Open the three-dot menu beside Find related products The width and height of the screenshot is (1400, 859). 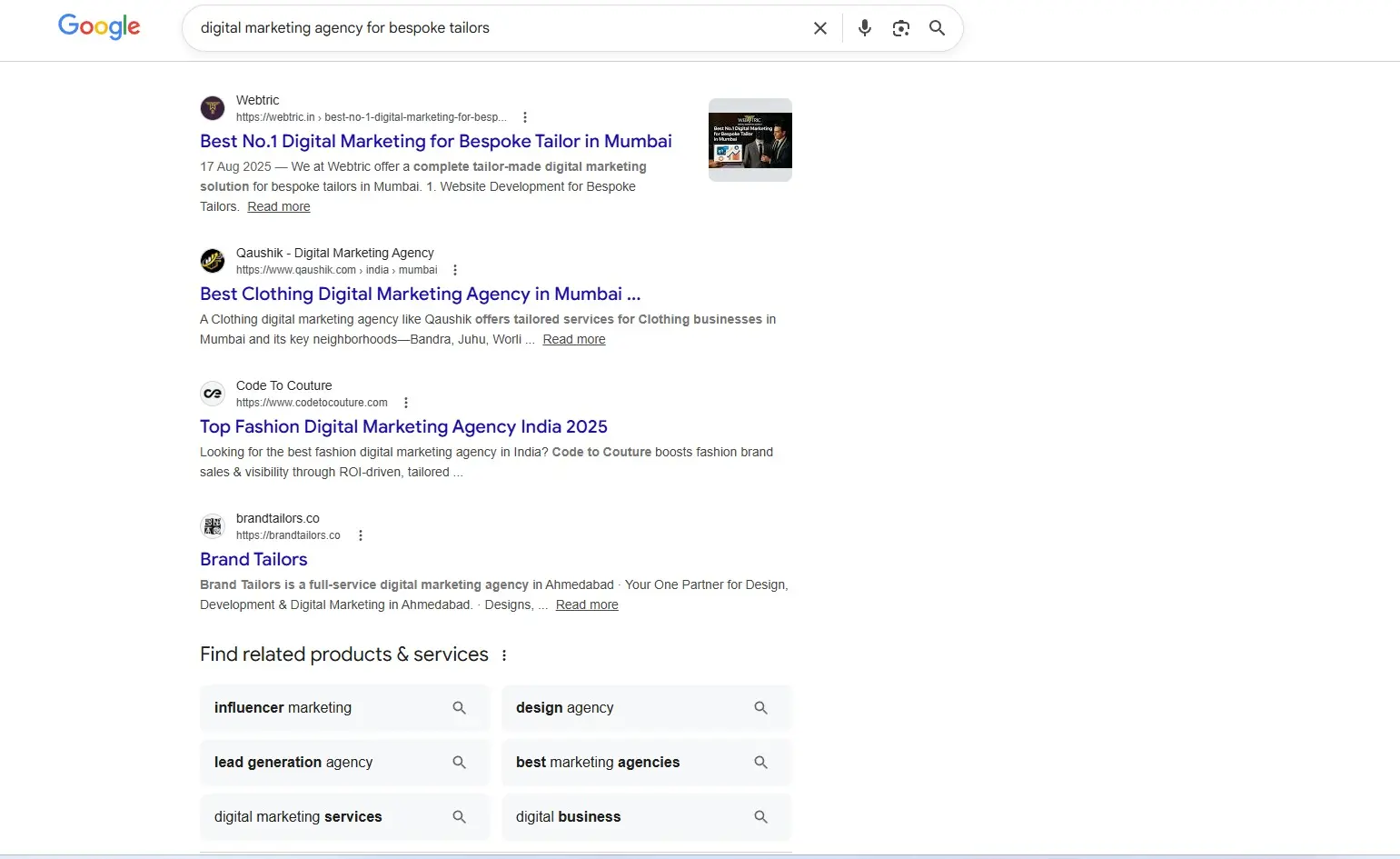point(504,654)
